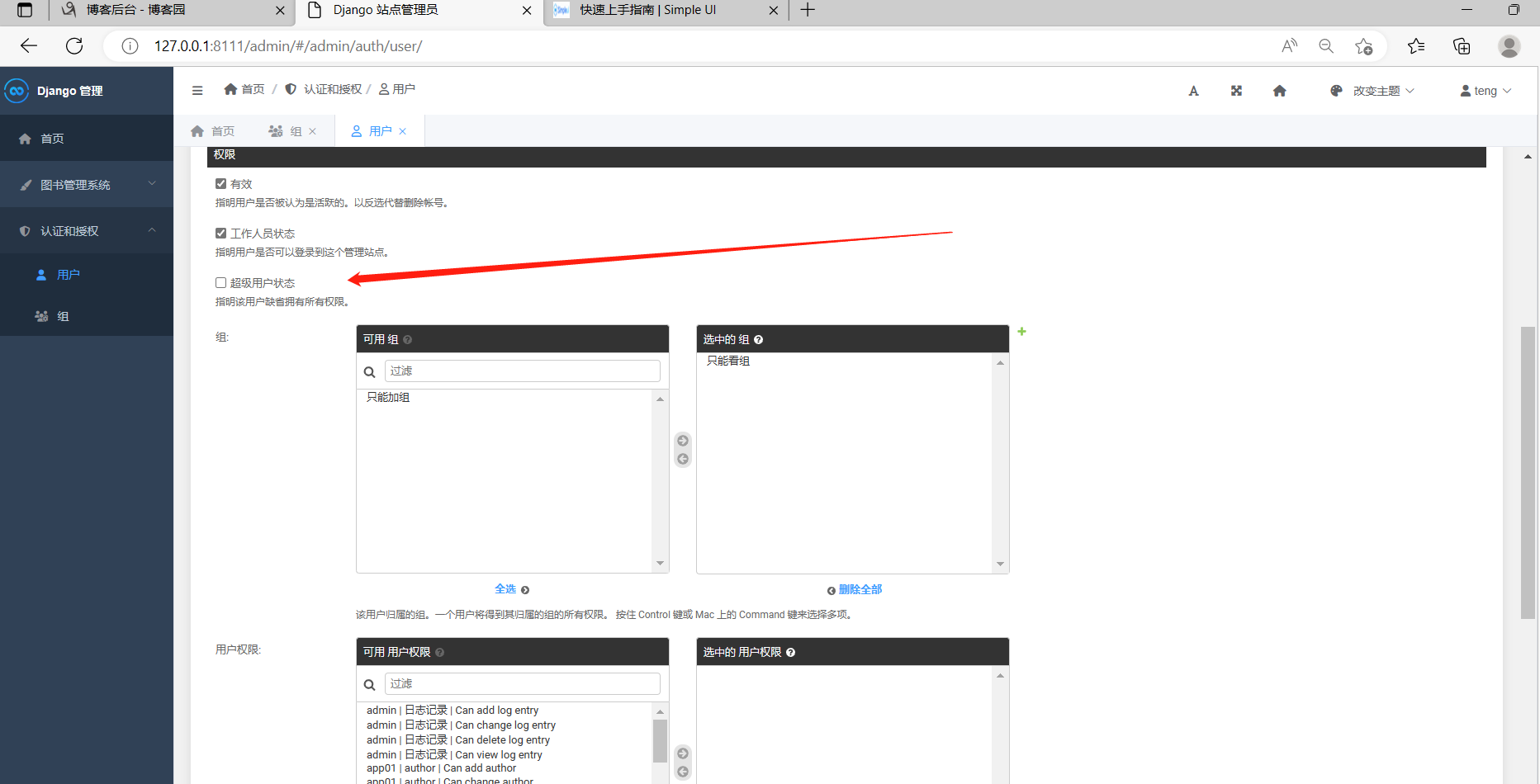The image size is (1540, 784).
Task: Toggle the sidebar with the hamburger icon
Action: point(197,91)
